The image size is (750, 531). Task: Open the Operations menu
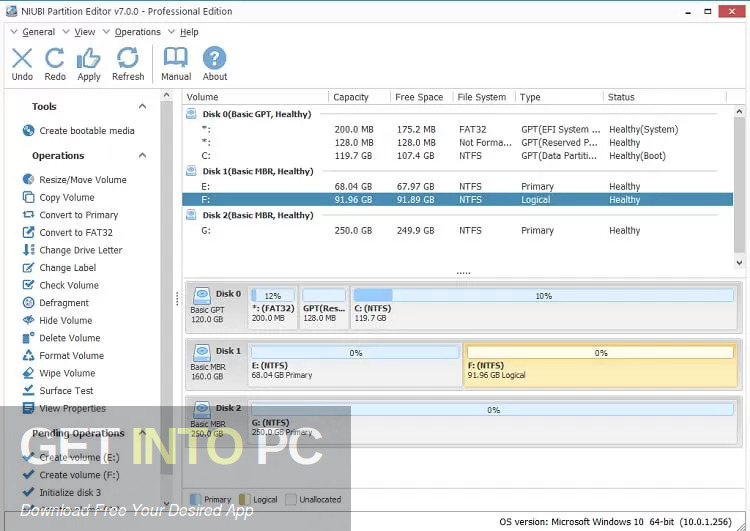click(x=137, y=32)
